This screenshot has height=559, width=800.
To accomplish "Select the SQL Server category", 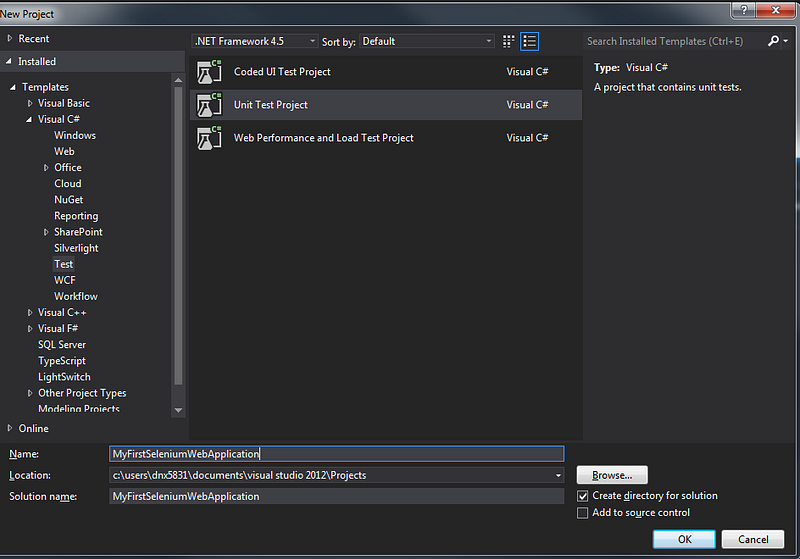I will point(62,345).
